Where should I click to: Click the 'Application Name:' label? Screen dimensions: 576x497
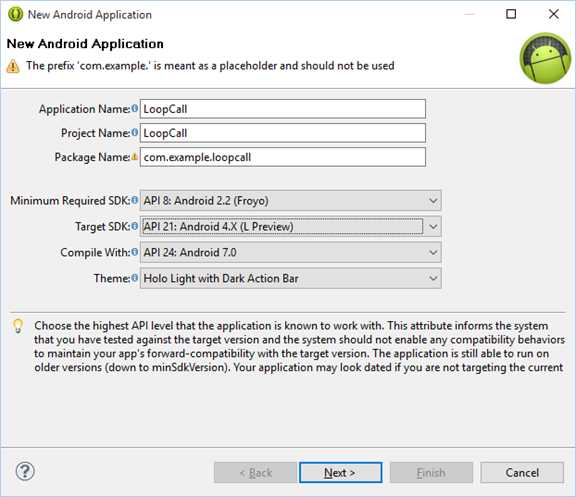(84, 109)
